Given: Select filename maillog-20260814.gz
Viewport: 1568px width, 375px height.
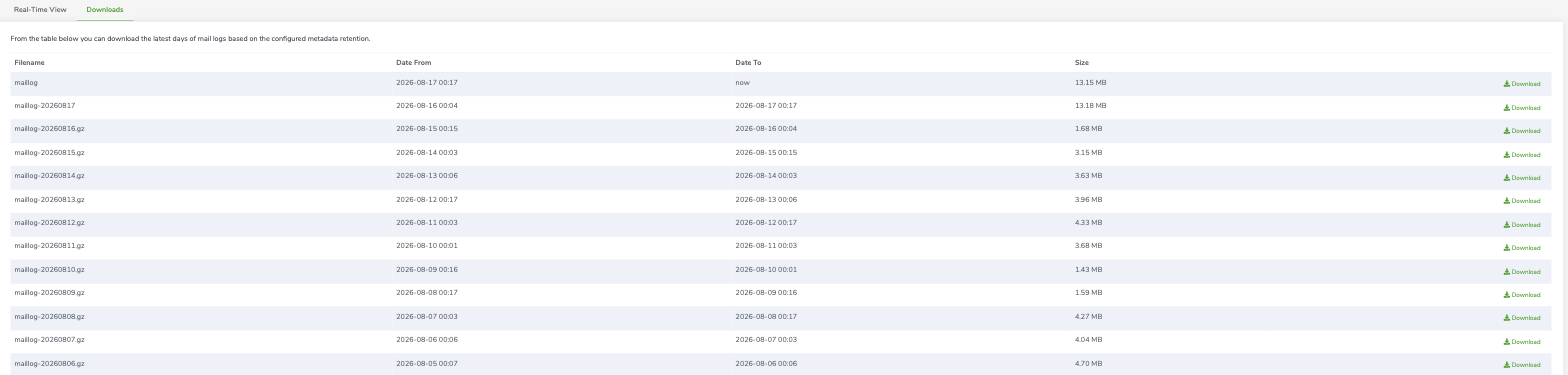Looking at the screenshot, I should (49, 176).
